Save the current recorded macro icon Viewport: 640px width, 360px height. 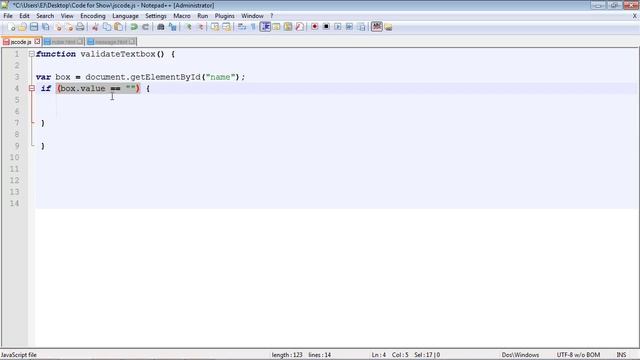click(361, 27)
